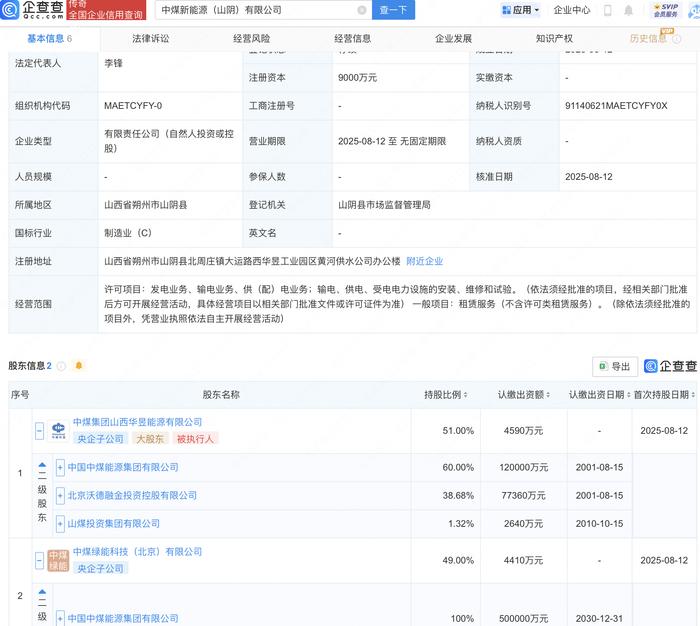This screenshot has height=626, width=700.
Task: Click 央企子公司 tag under 中煤集团山西华昱
Action: pos(100,439)
